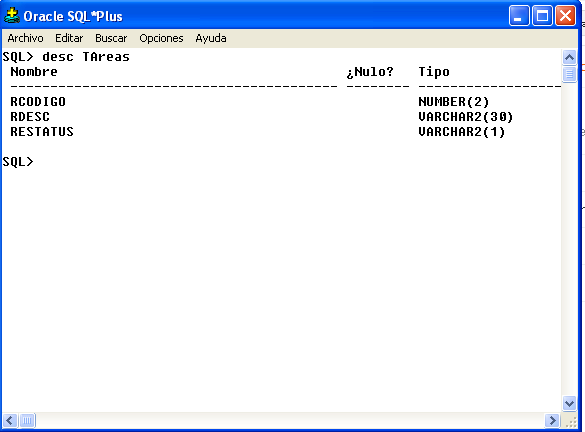Click the RESTATUS column name
This screenshot has height=432, width=585.
coord(42,132)
